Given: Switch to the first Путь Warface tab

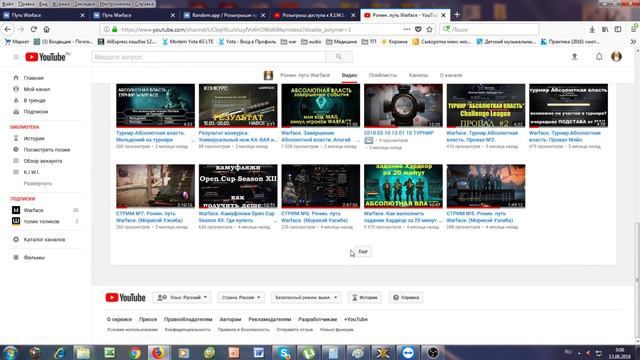Looking at the screenshot, I should point(44,15).
